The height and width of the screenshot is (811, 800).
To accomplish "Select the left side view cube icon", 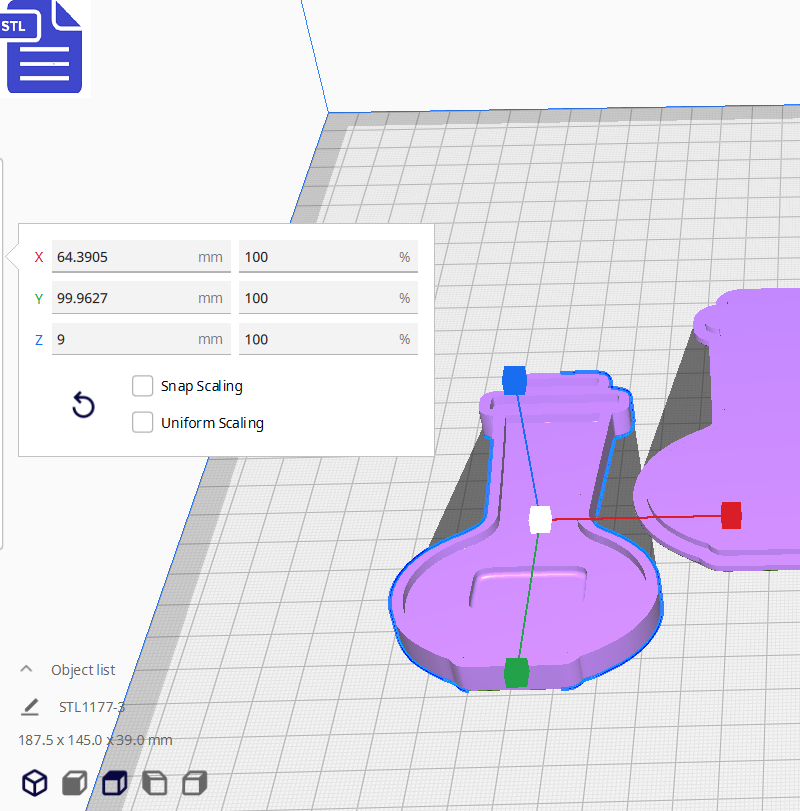I will click(x=155, y=782).
